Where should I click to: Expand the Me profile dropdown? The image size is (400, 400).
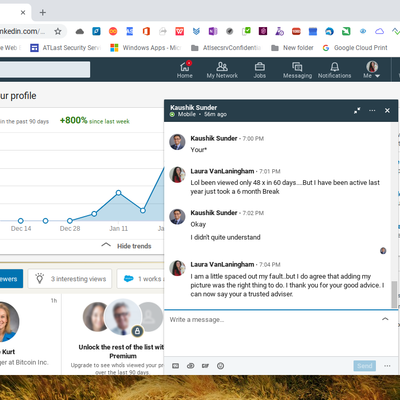[372, 70]
